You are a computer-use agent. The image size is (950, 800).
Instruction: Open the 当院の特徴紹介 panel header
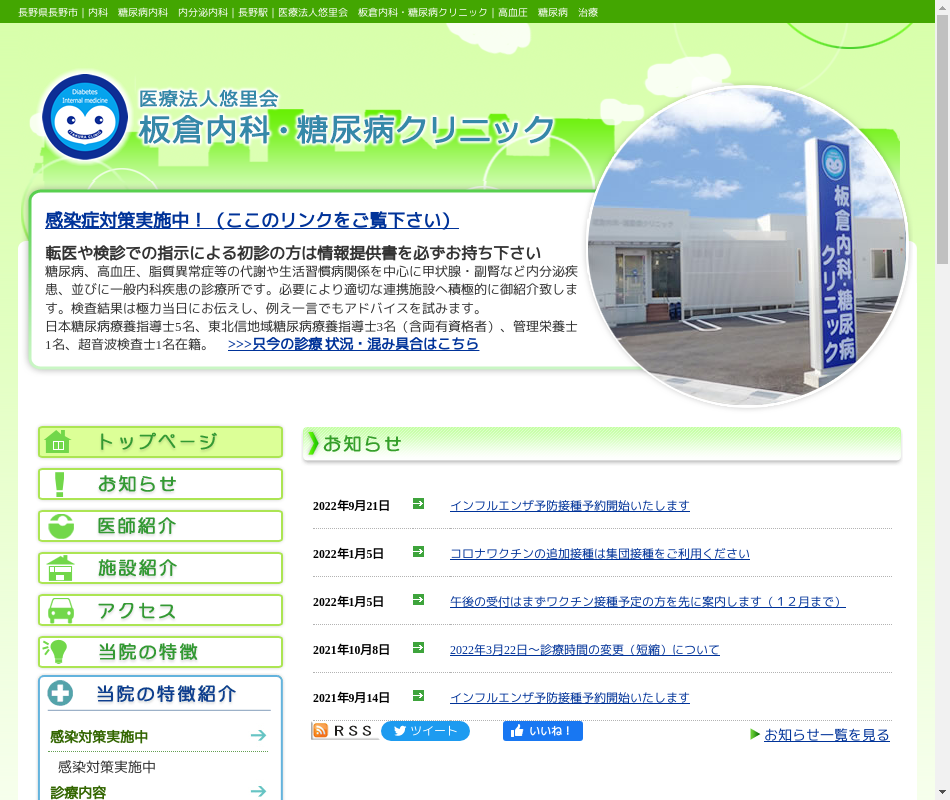tap(160, 694)
